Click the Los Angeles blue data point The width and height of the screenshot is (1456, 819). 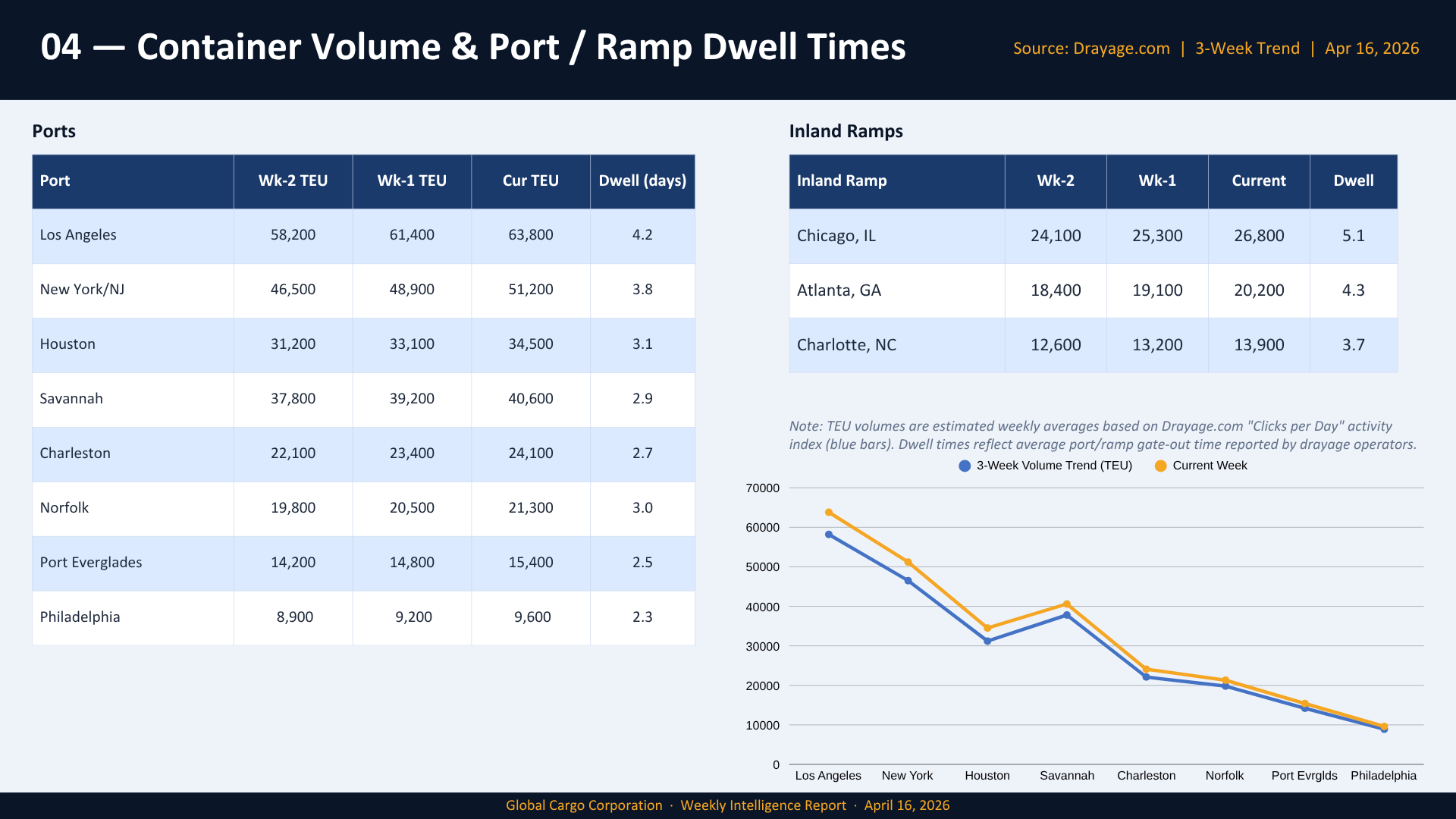tap(829, 535)
